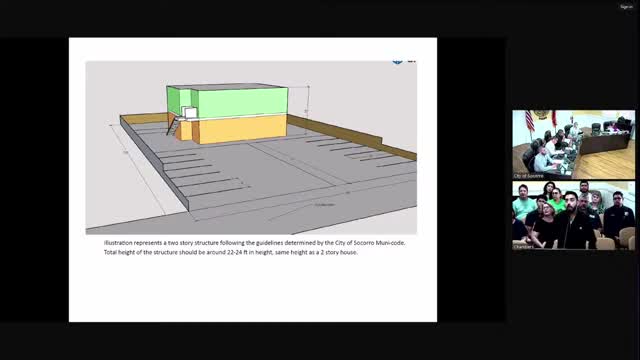Click caption line starting 'Illustration represents a two story'
The height and width of the screenshot is (360, 640).
[x=255, y=242]
